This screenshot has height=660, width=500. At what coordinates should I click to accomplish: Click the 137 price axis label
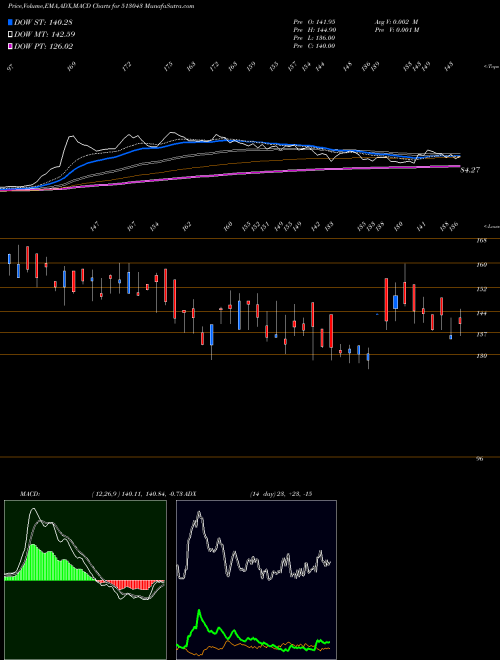pos(481,334)
